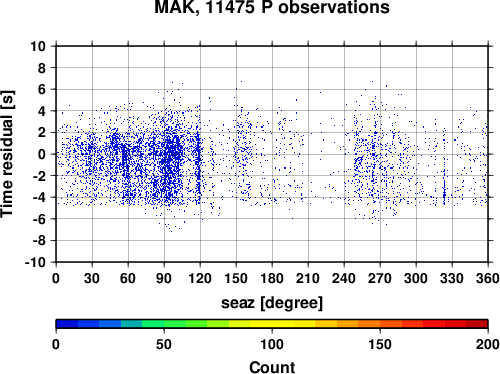
Task: Click y-axis tick label '-8'
Action: click(x=39, y=241)
